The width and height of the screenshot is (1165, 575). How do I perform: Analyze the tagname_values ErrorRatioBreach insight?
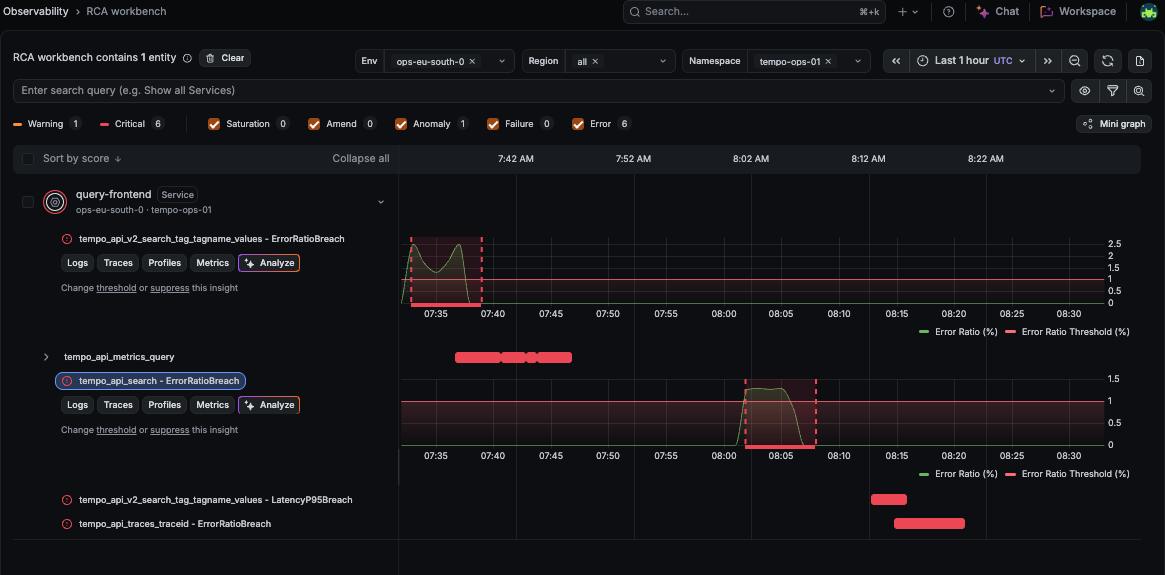click(x=269, y=263)
